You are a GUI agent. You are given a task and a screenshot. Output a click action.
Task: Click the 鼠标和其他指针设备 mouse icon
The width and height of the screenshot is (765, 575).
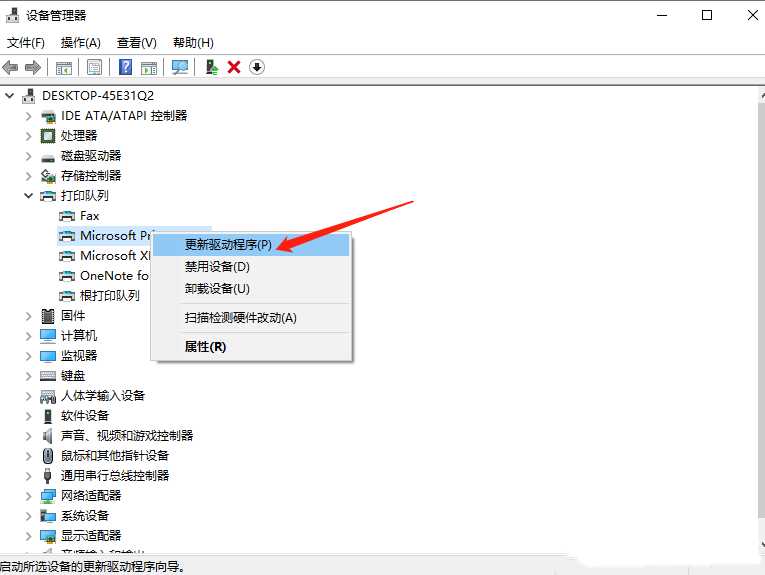click(x=48, y=456)
